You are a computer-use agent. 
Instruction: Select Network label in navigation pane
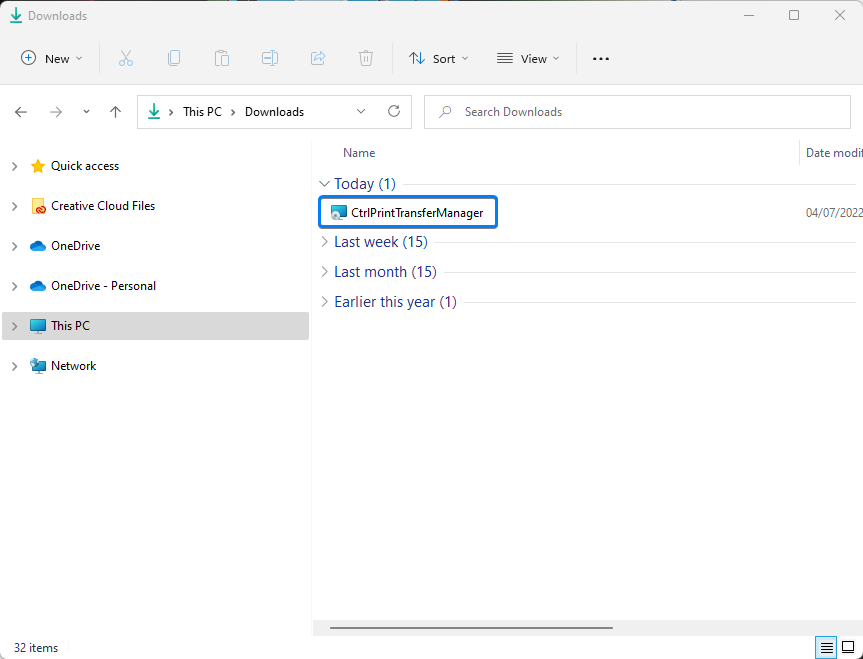(x=73, y=366)
